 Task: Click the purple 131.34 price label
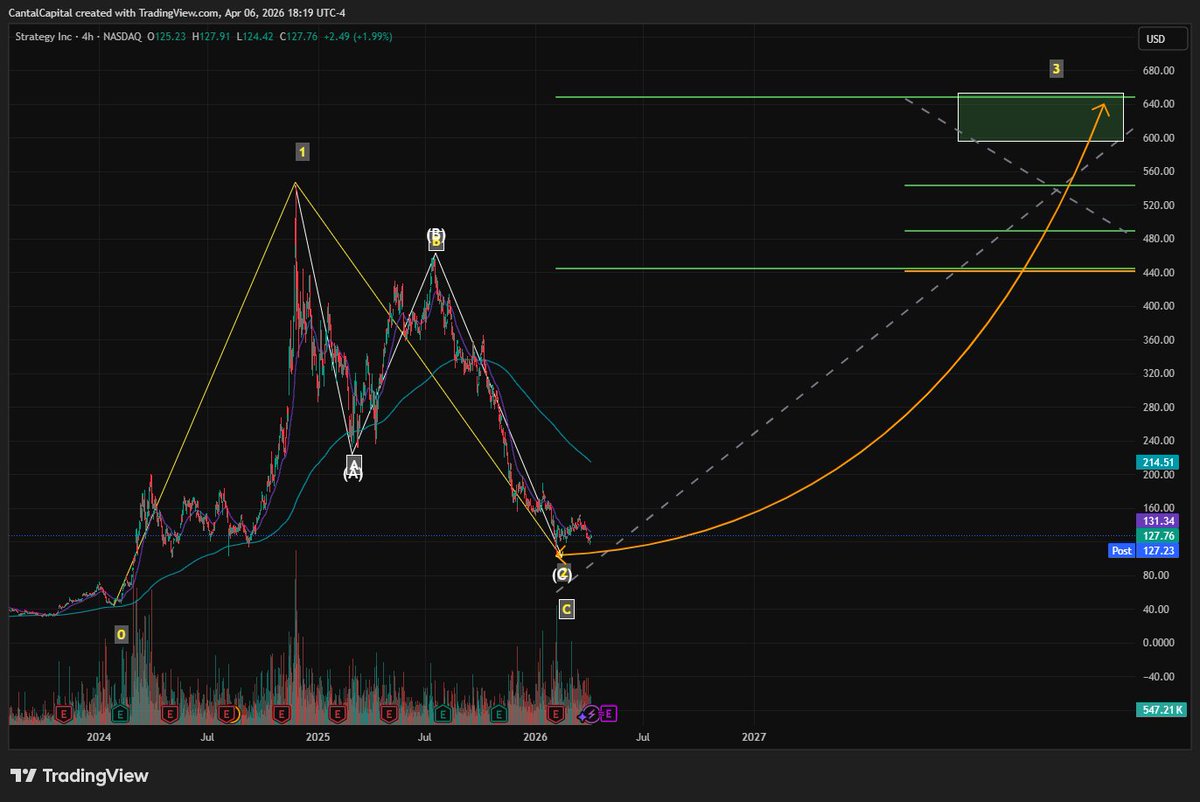(1156, 521)
